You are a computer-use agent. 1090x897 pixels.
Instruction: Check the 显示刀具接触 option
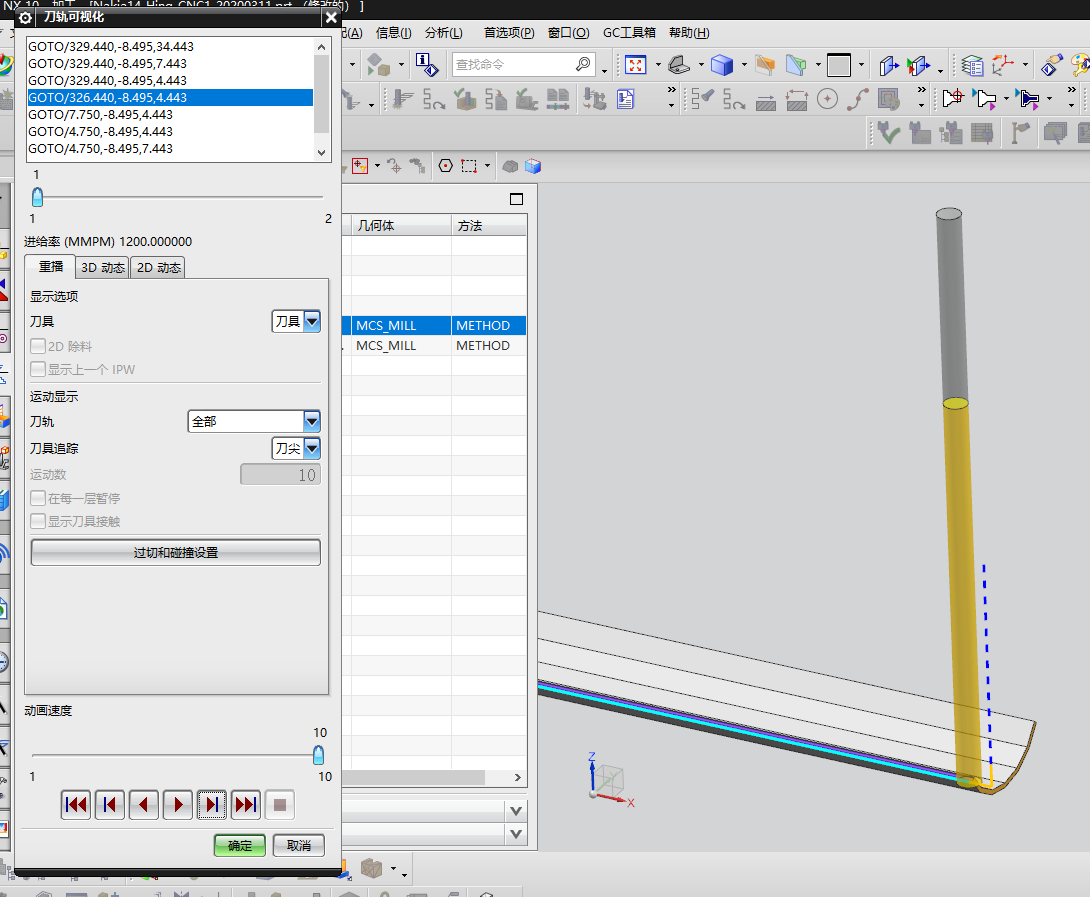click(38, 521)
